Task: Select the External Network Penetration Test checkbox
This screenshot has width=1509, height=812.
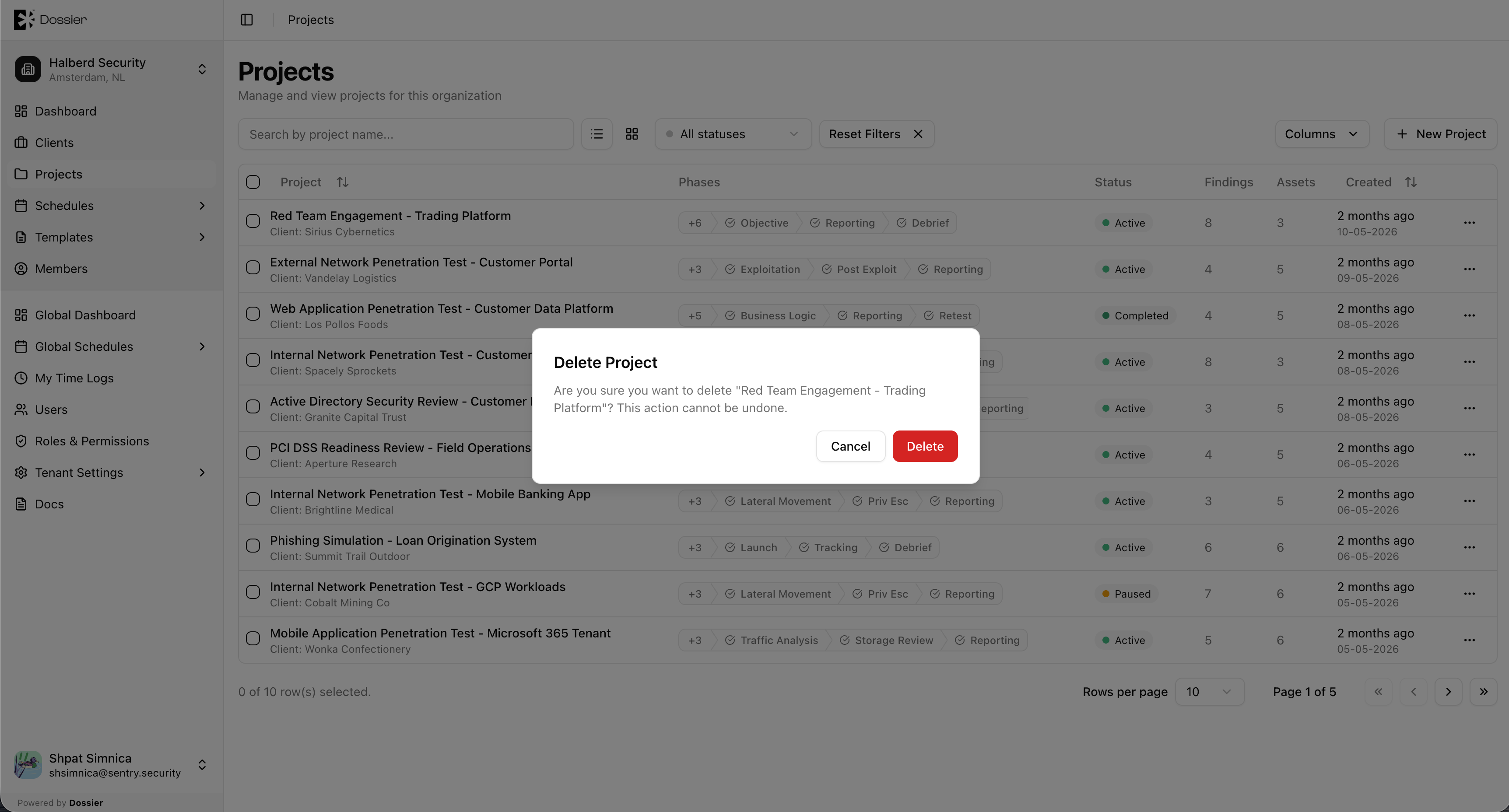Action: 253,268
